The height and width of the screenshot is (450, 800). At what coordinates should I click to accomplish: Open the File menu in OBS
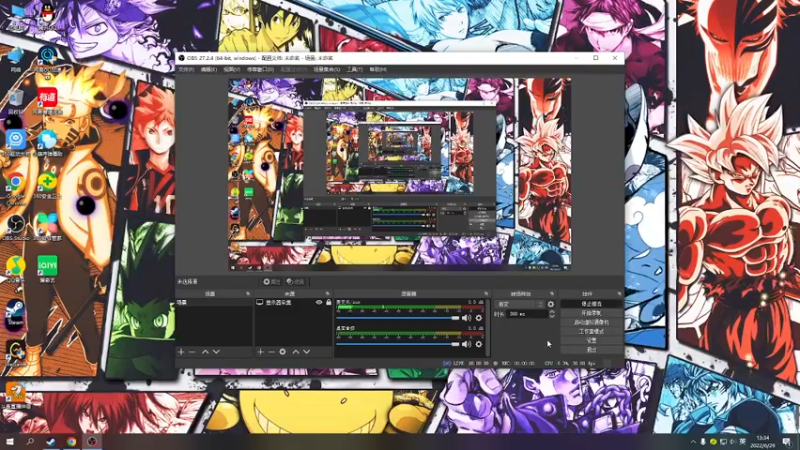[x=186, y=69]
